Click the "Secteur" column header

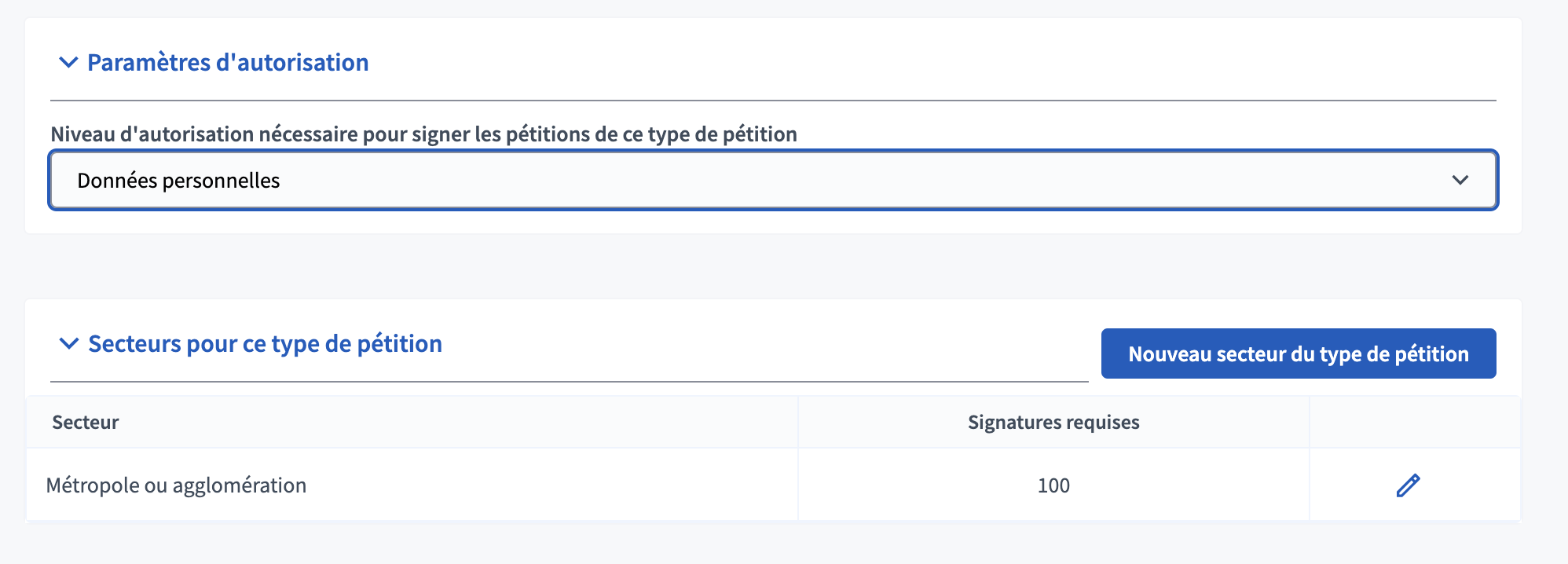tap(86, 423)
